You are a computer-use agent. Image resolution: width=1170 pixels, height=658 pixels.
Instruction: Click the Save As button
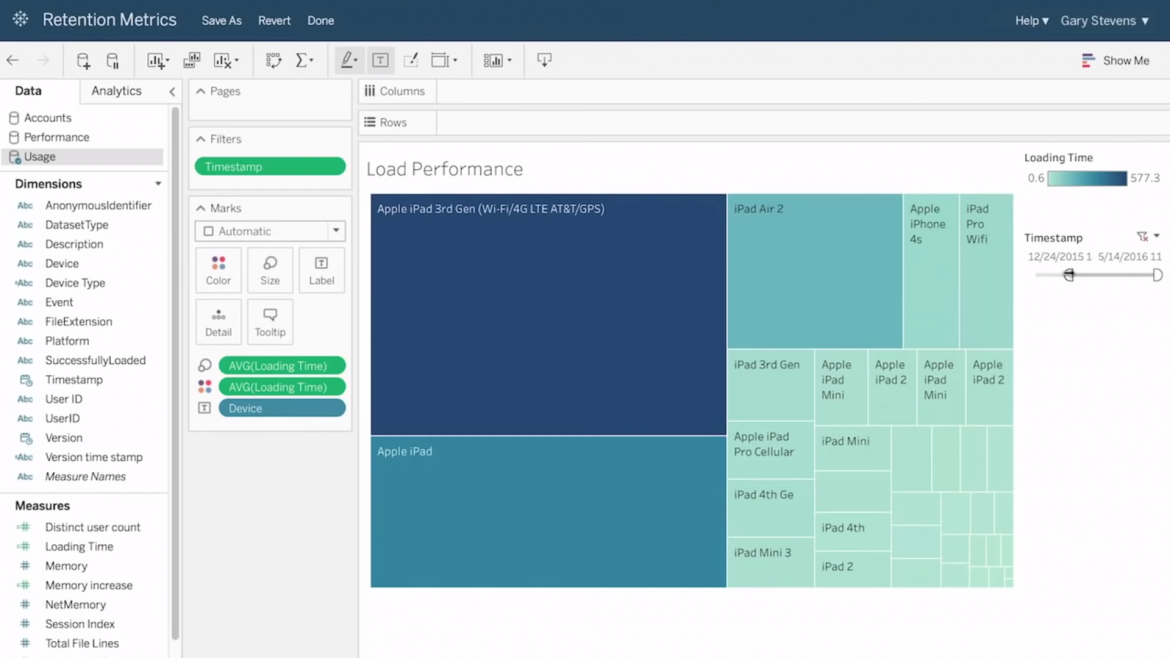coord(221,20)
